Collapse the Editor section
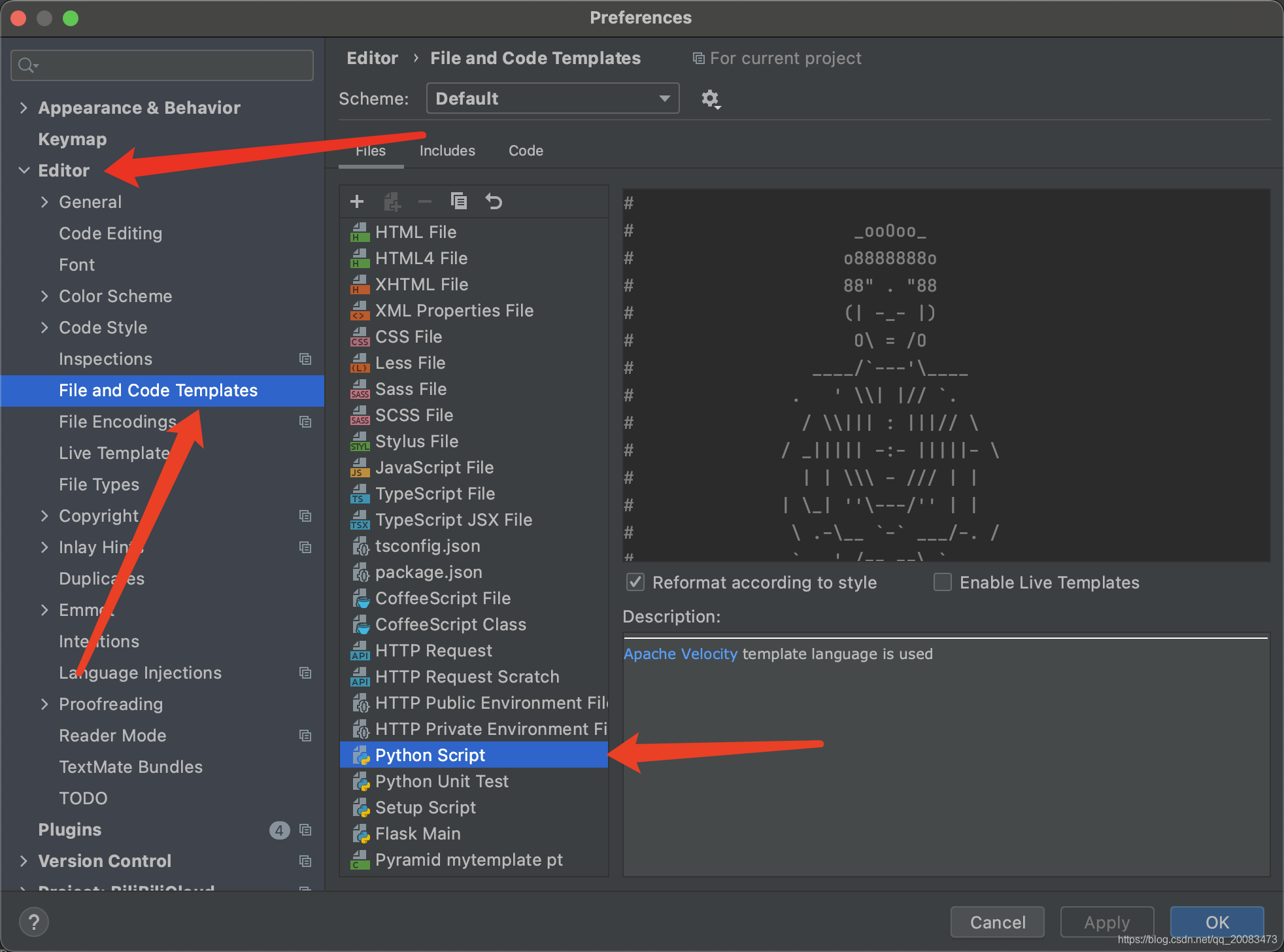1284x952 pixels. pyautogui.click(x=24, y=171)
